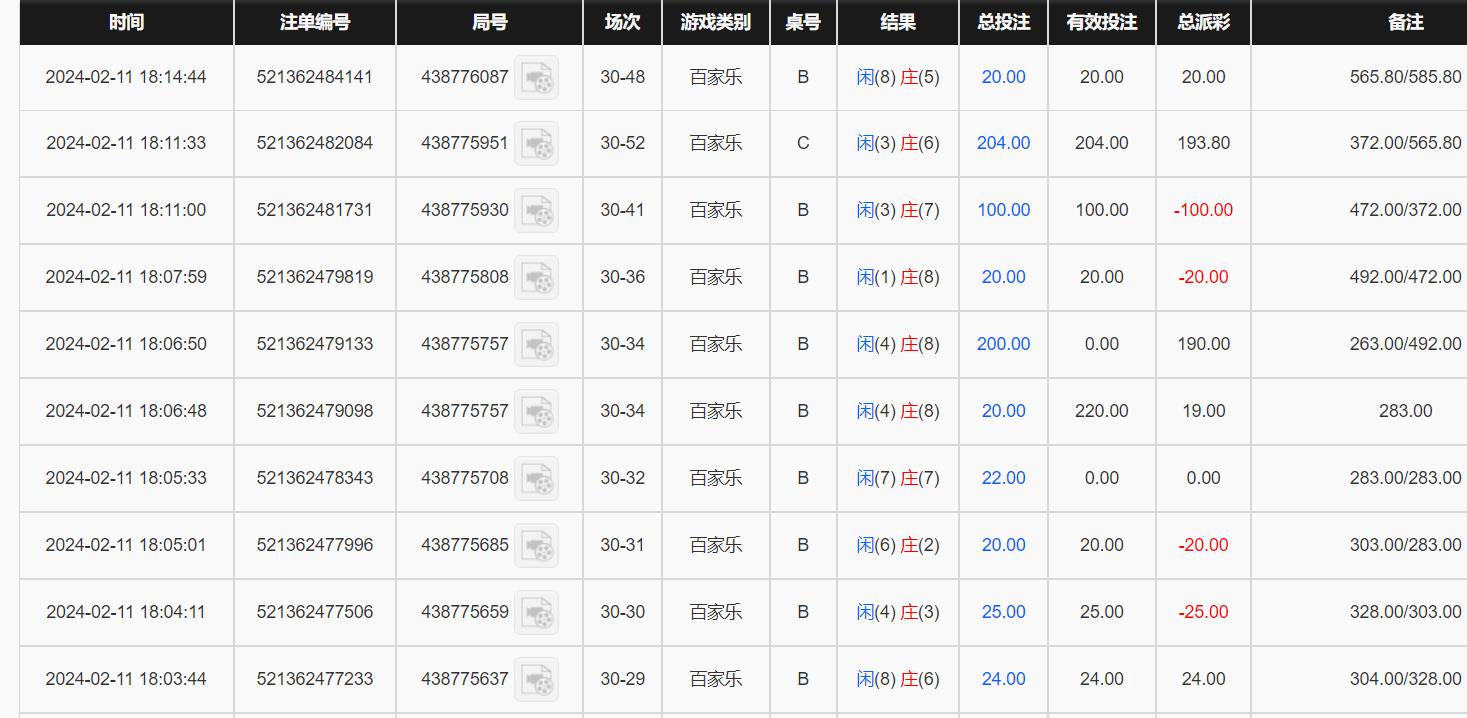Click replay icon beside round 438775685
The image size is (1467, 718).
point(536,546)
